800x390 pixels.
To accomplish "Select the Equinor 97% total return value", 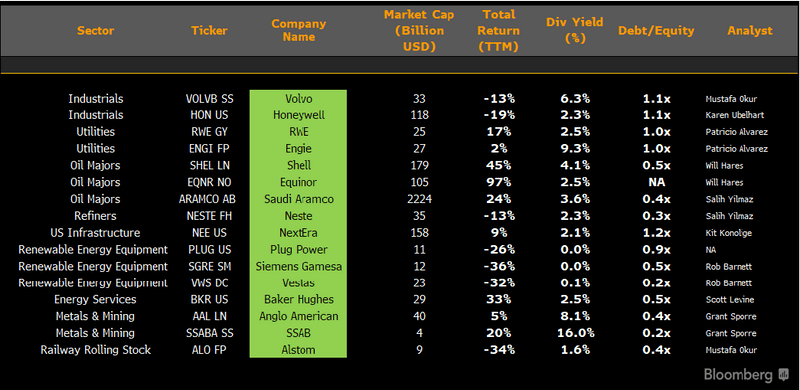I will (498, 182).
